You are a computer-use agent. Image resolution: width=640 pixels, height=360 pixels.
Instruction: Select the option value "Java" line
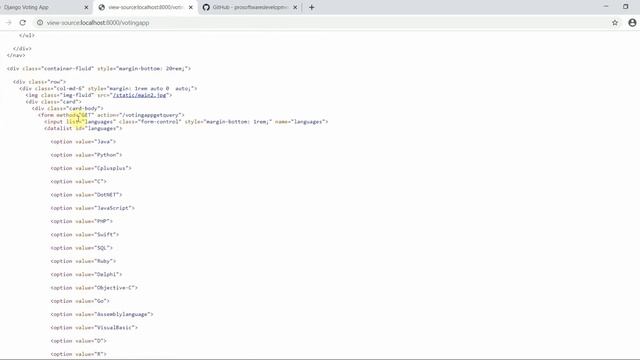click(83, 142)
